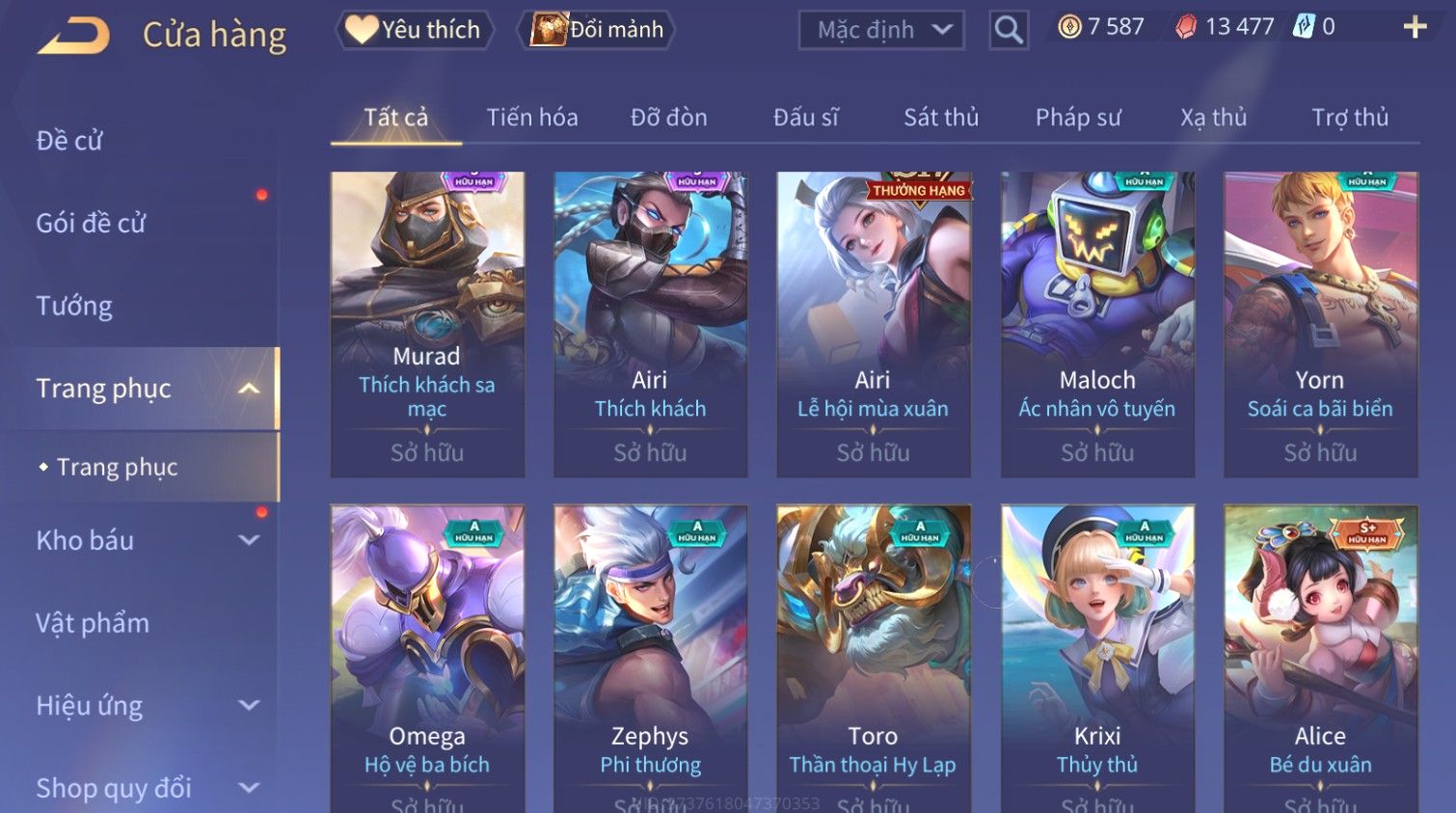Click the chest icon in Đổi mảnh
Viewport: 1456px width, 813px height.
(549, 30)
